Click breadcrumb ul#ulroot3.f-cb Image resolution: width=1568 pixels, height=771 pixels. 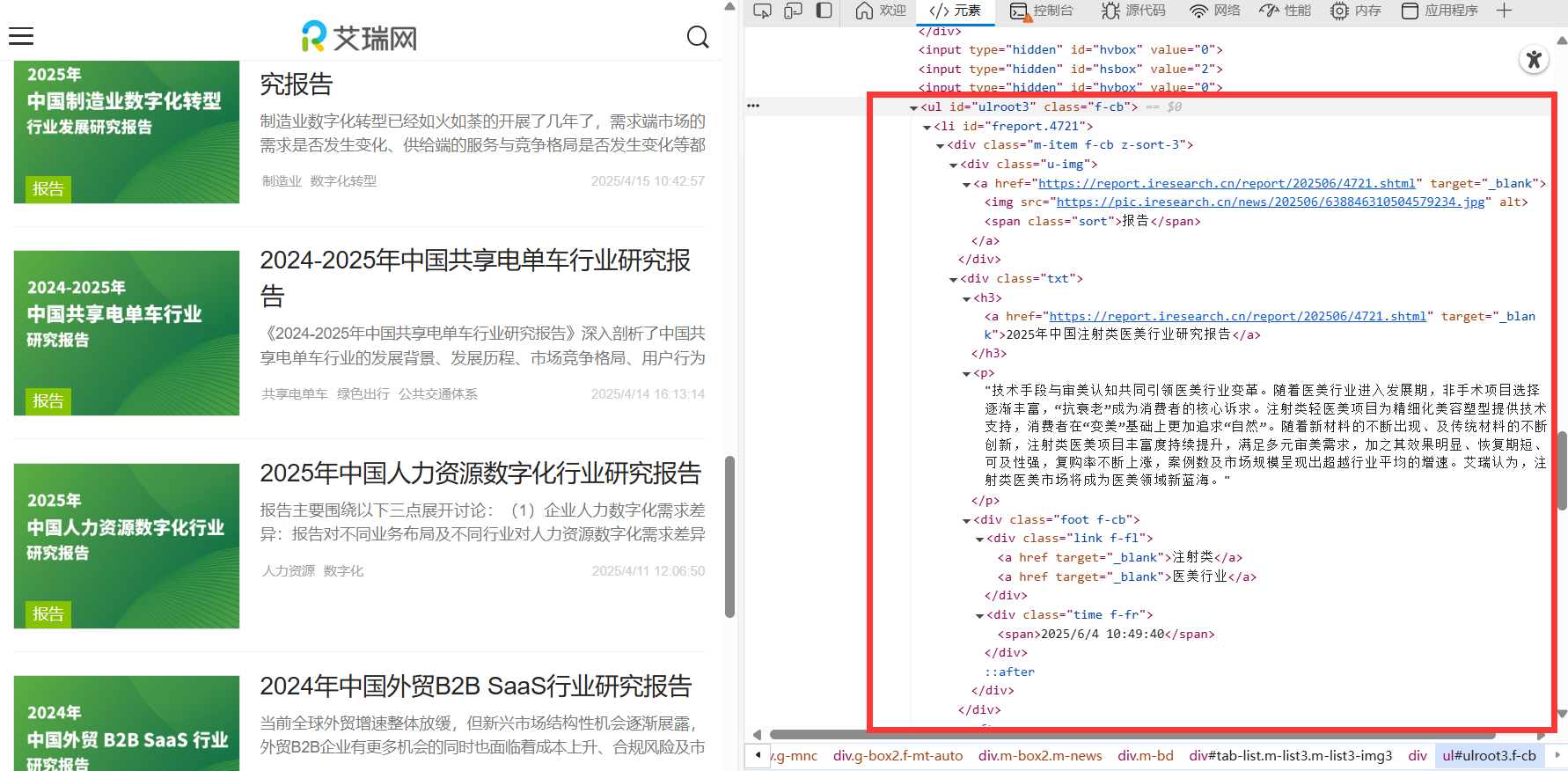pyautogui.click(x=1489, y=755)
